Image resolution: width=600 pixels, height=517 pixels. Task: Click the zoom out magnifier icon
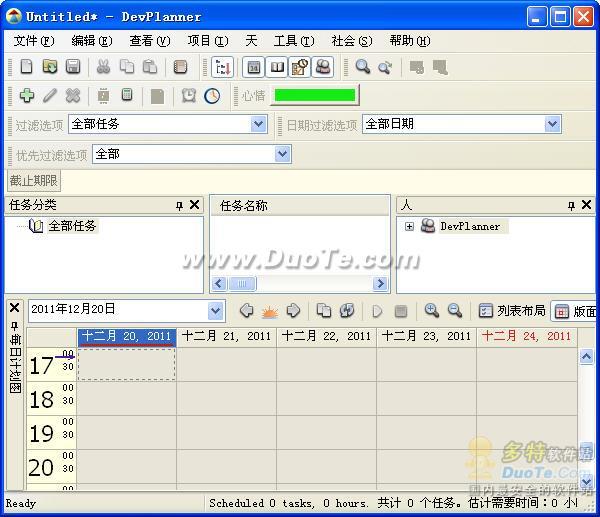click(455, 310)
